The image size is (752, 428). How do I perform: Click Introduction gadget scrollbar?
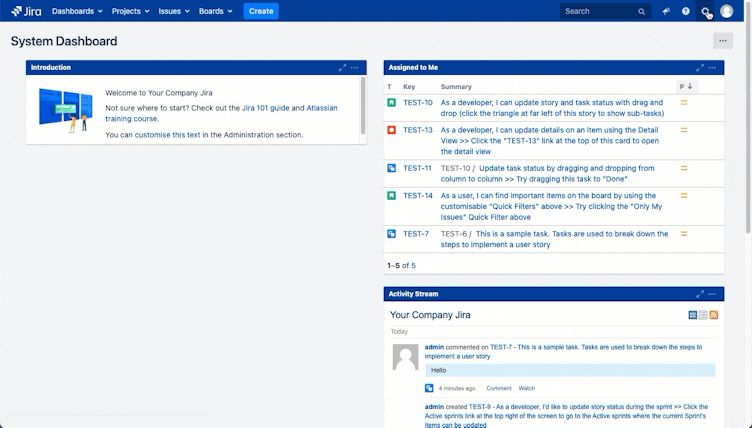click(x=363, y=106)
